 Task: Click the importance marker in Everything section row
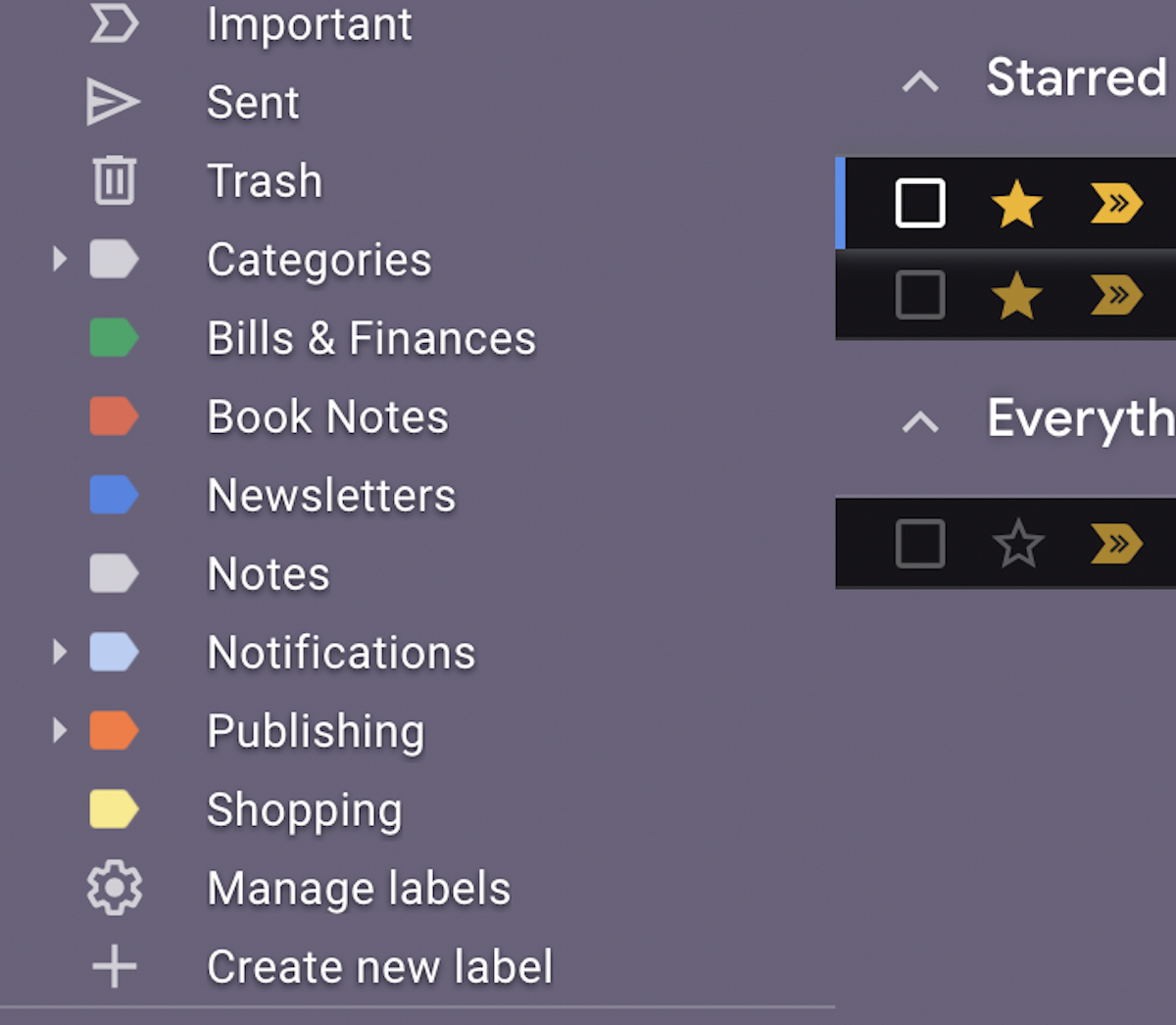(1116, 544)
